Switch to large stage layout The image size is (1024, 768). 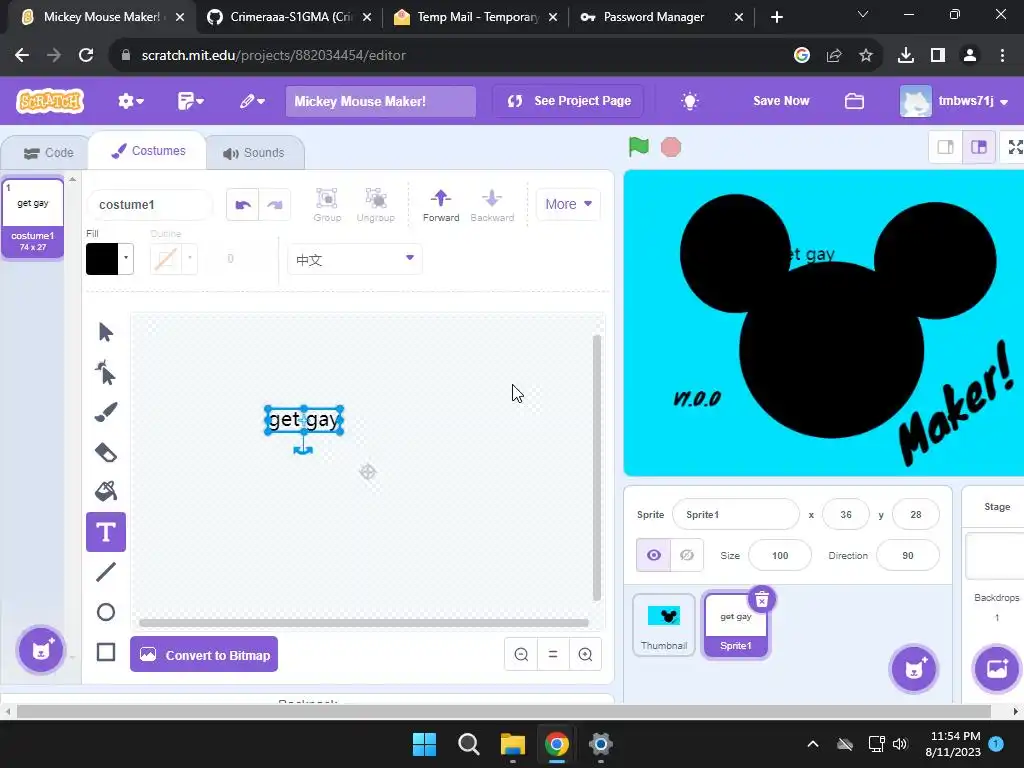point(978,147)
